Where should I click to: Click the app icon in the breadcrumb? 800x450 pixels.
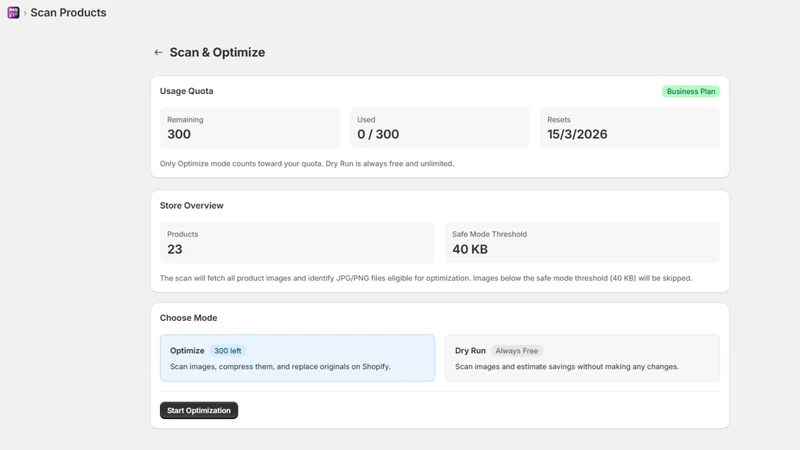13,12
